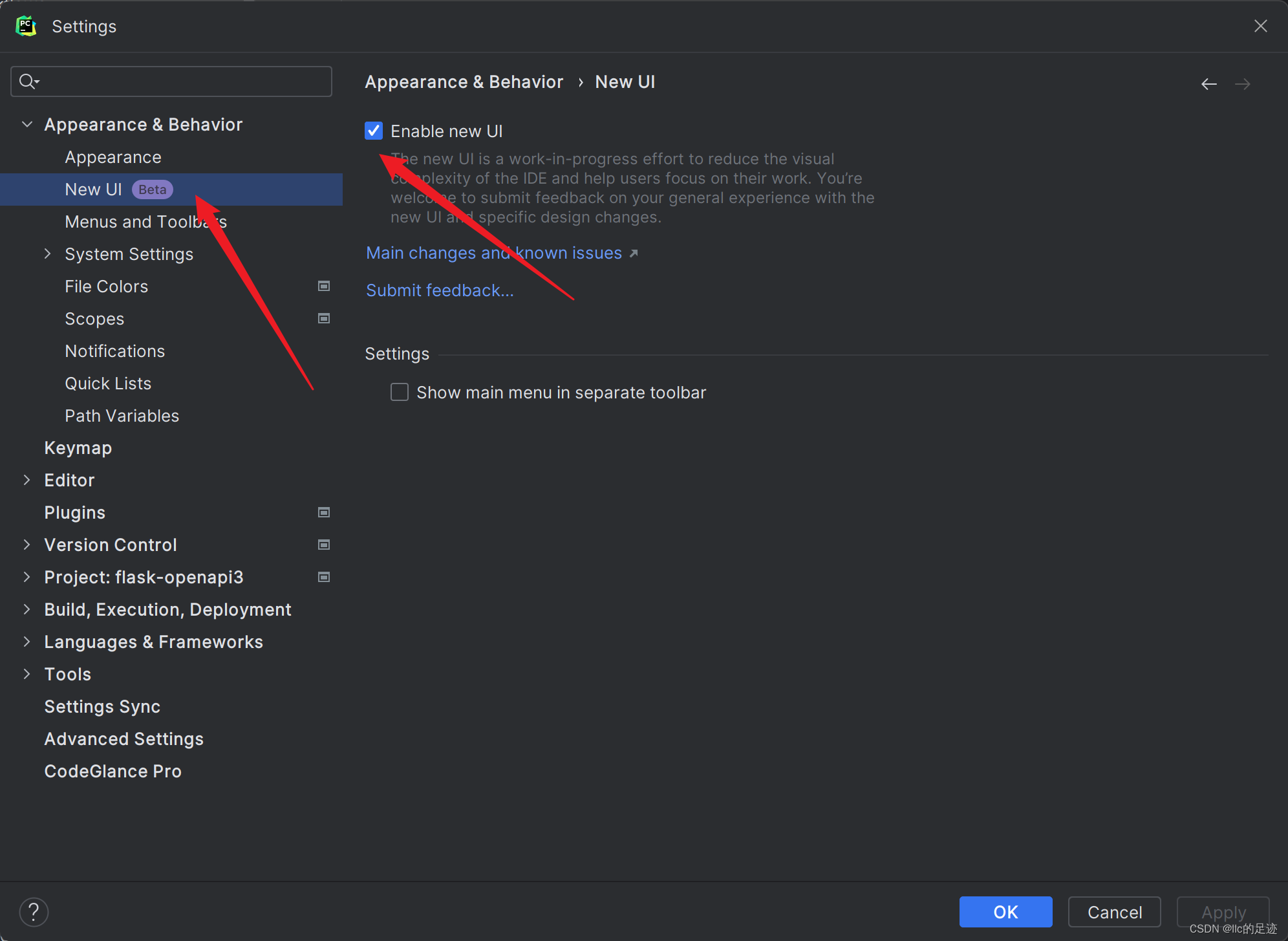
Task: Open help via the question mark icon
Action: 34,911
